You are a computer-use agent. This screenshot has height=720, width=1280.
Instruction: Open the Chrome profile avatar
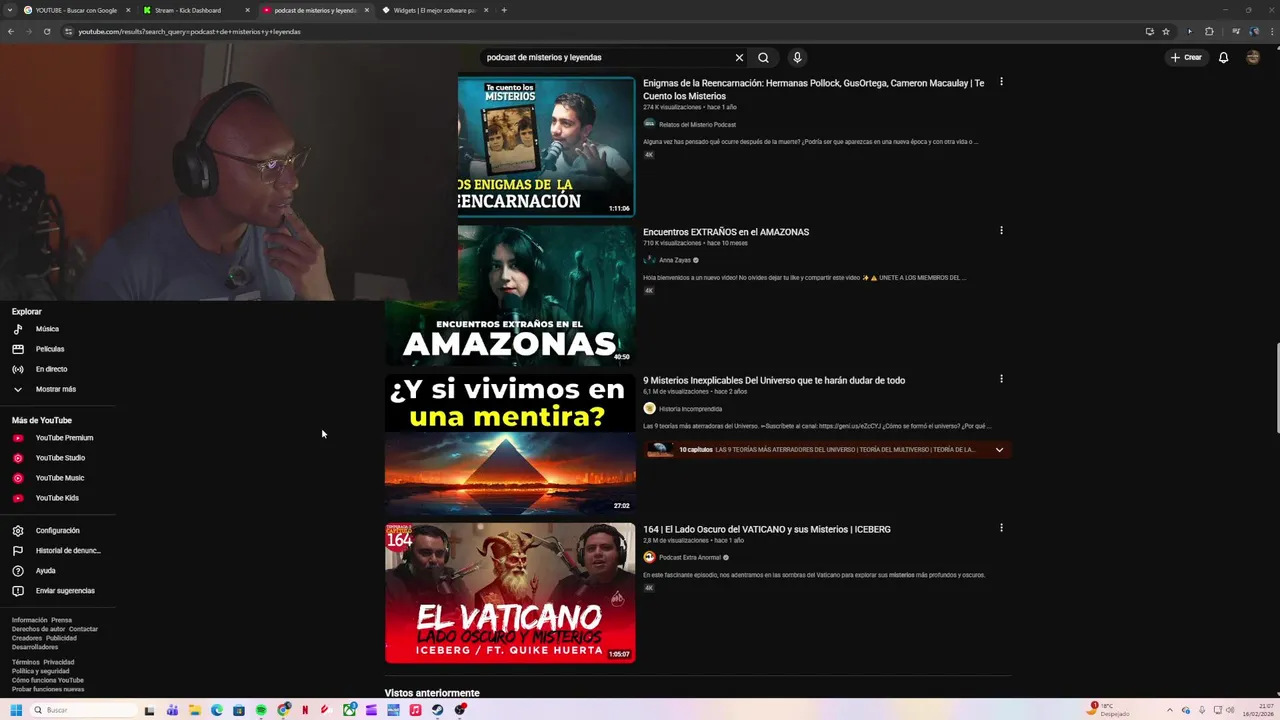coord(1253,31)
